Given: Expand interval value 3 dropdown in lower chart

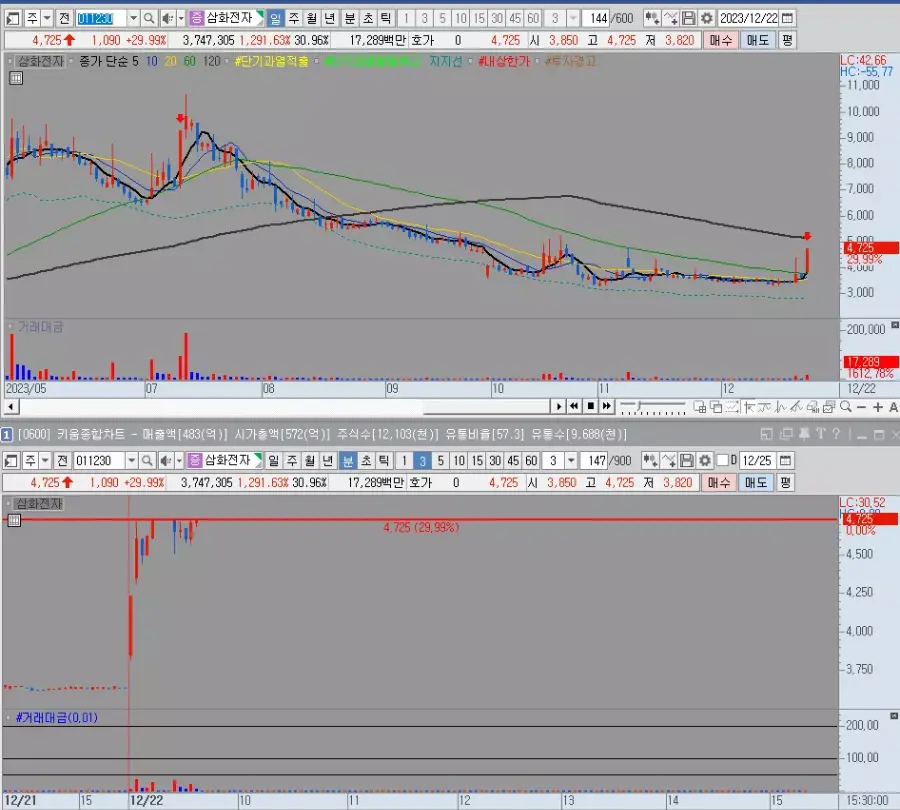Looking at the screenshot, I should pyautogui.click(x=571, y=460).
